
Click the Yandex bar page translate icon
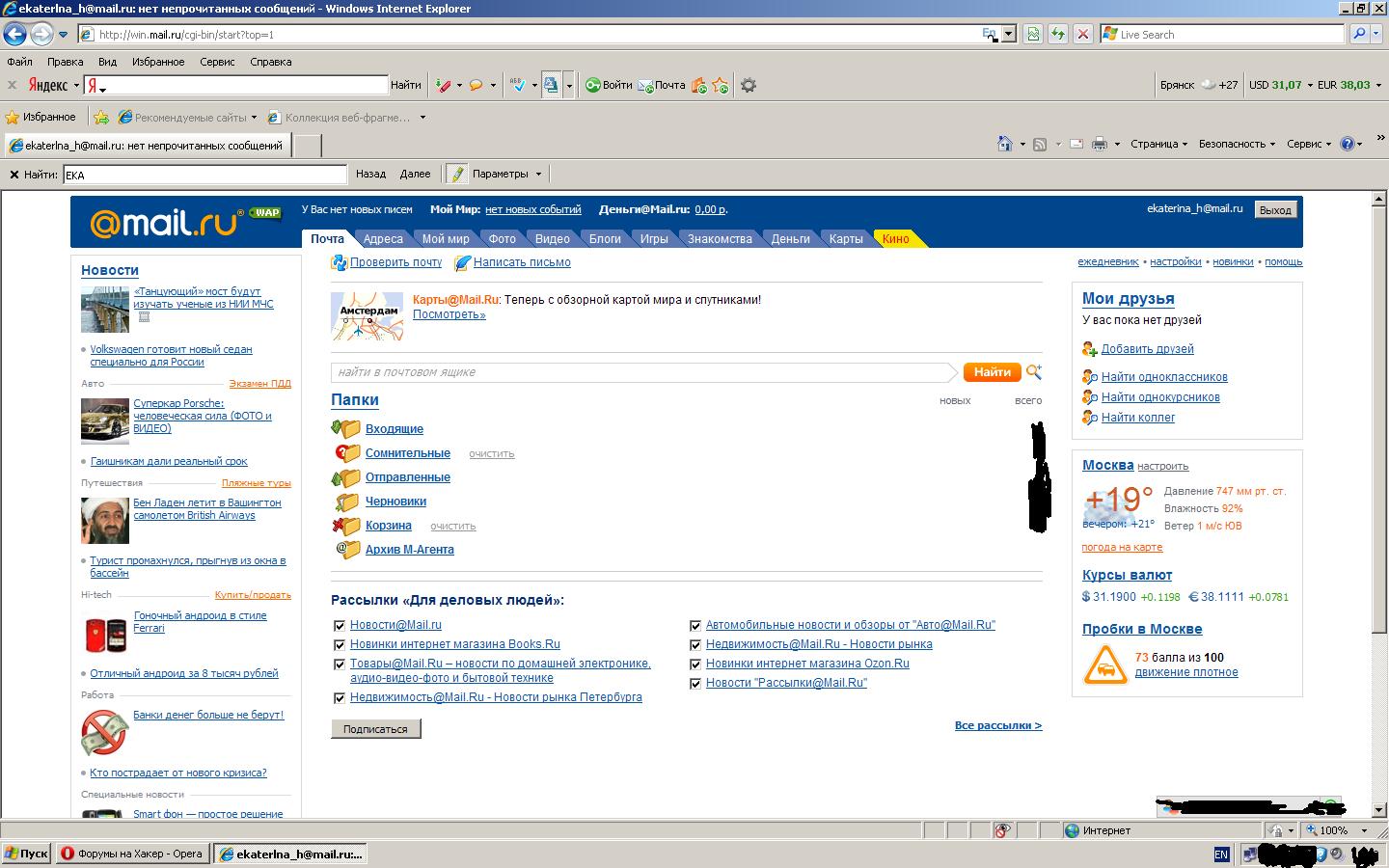coord(551,85)
